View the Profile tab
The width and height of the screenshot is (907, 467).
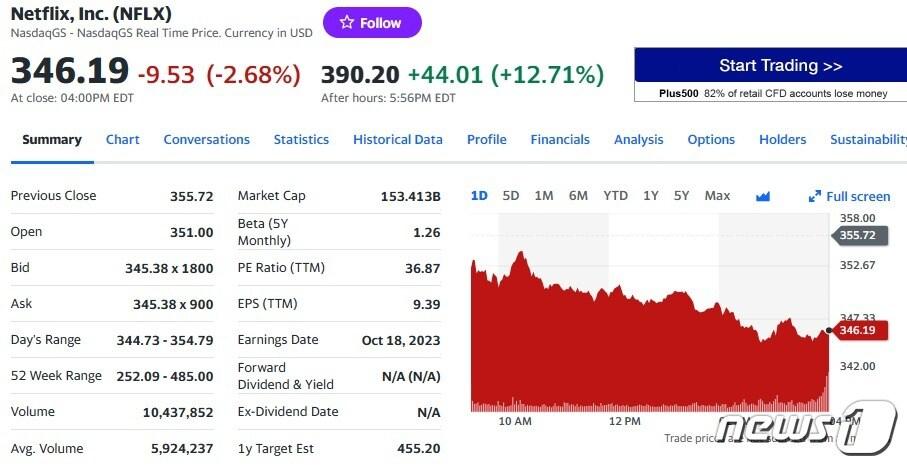[x=486, y=140]
